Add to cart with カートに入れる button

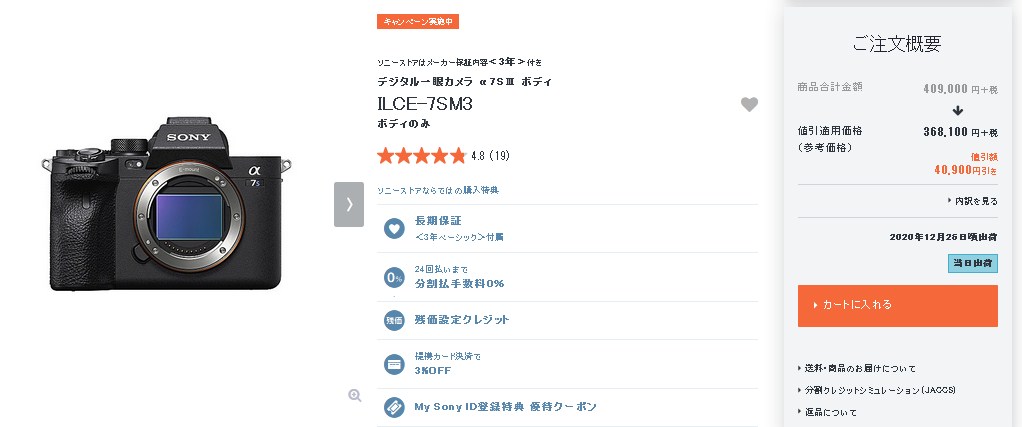[898, 306]
